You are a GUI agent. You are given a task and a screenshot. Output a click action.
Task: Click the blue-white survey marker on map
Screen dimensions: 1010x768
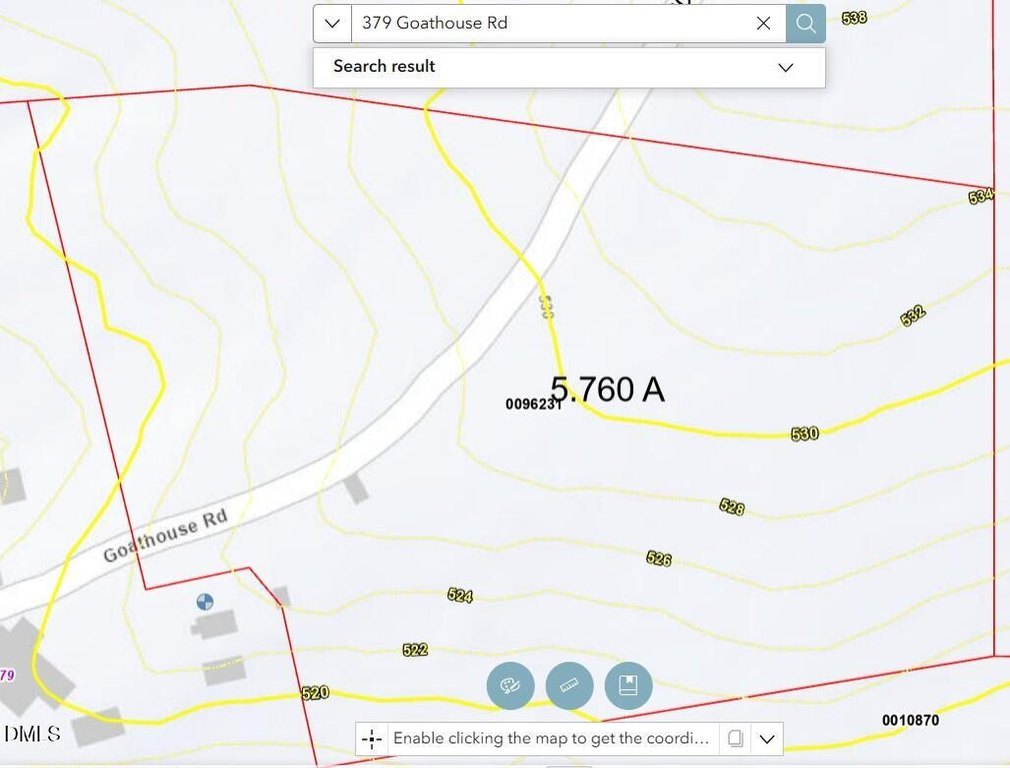pos(205,601)
